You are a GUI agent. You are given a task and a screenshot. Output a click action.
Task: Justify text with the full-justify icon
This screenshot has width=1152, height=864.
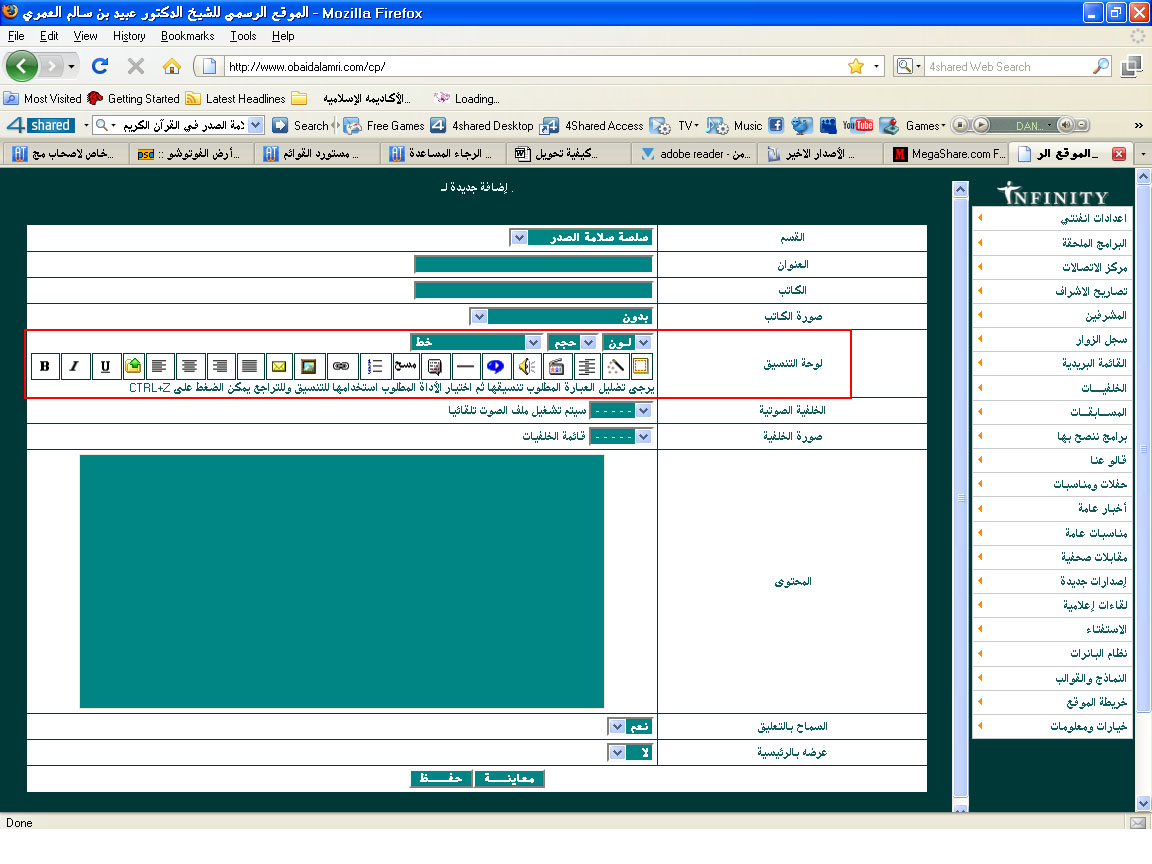point(249,366)
